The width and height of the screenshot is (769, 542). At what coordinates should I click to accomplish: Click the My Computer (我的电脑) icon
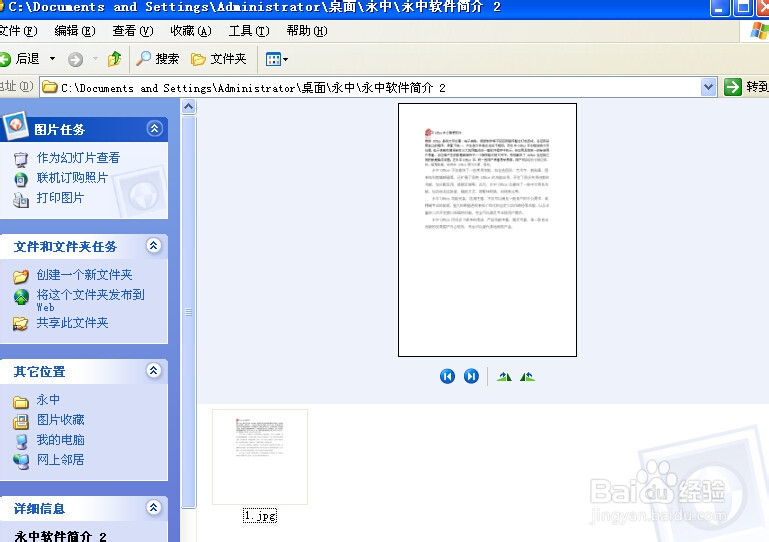pos(21,441)
